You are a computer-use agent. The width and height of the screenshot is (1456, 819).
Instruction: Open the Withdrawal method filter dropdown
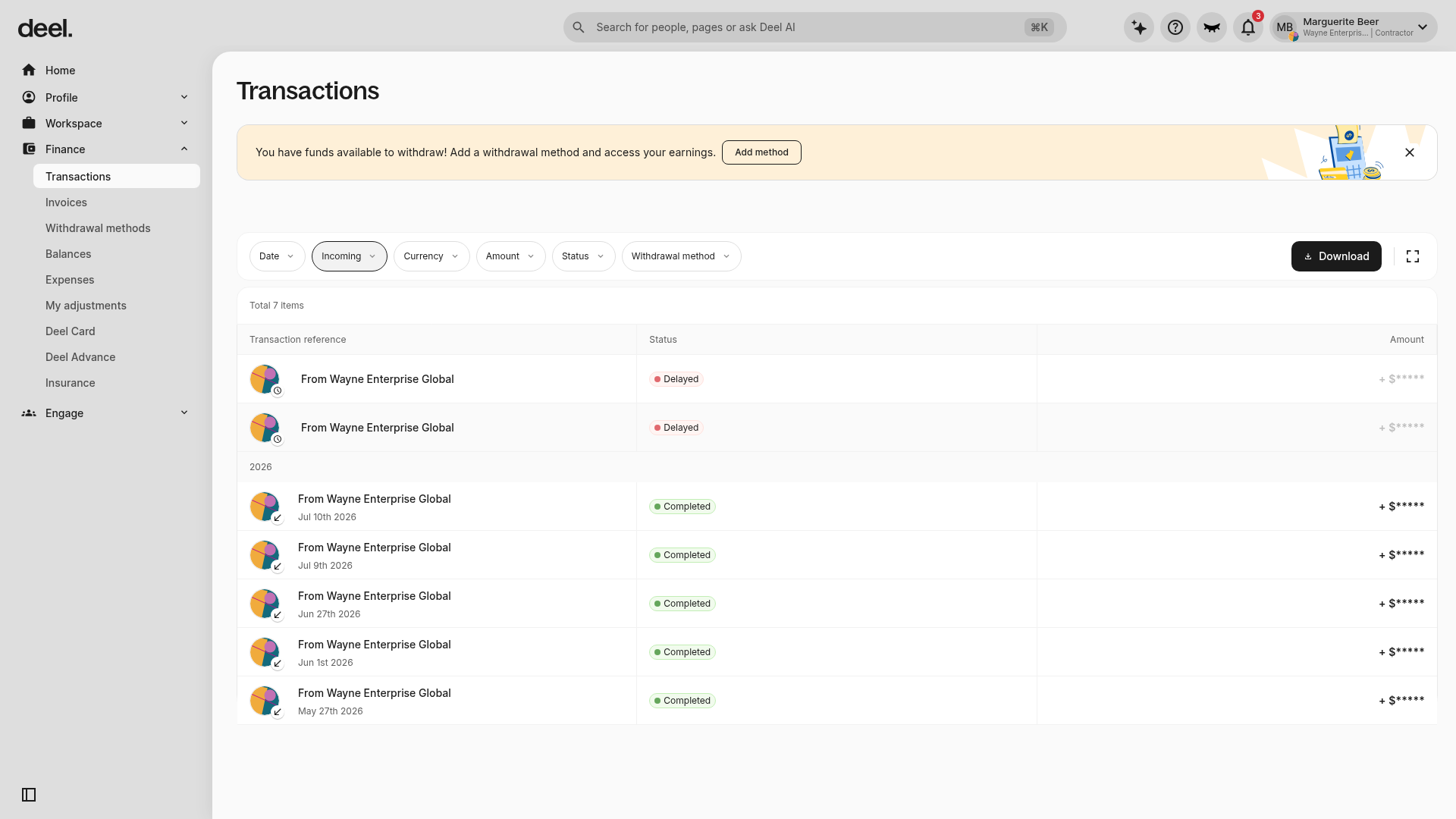click(x=681, y=256)
